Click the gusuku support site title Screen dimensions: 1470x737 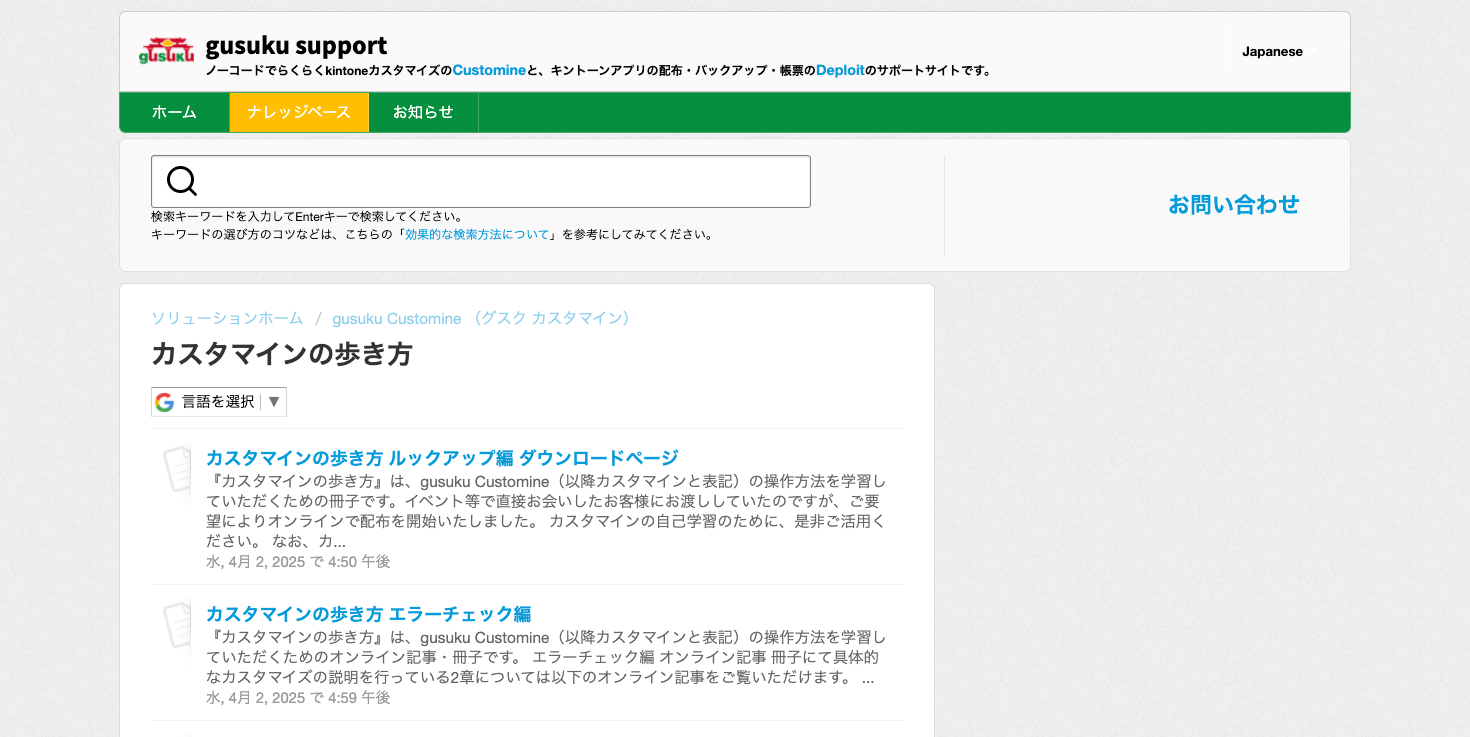coord(296,46)
